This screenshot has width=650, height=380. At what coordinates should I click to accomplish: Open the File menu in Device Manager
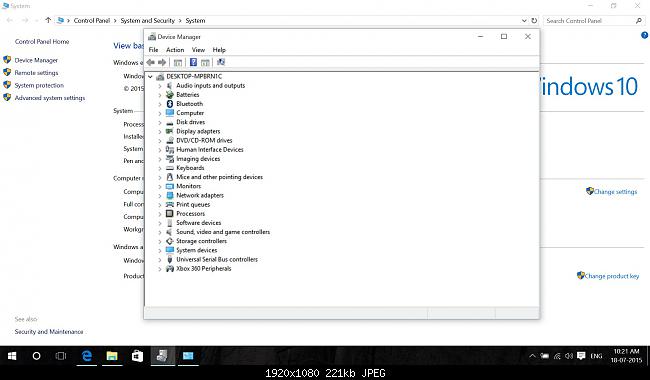[153, 50]
